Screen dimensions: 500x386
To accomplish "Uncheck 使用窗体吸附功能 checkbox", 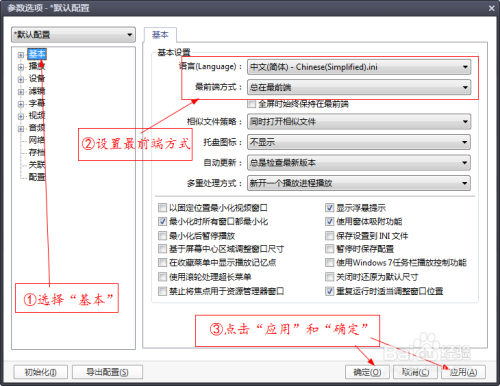I will point(329,221).
